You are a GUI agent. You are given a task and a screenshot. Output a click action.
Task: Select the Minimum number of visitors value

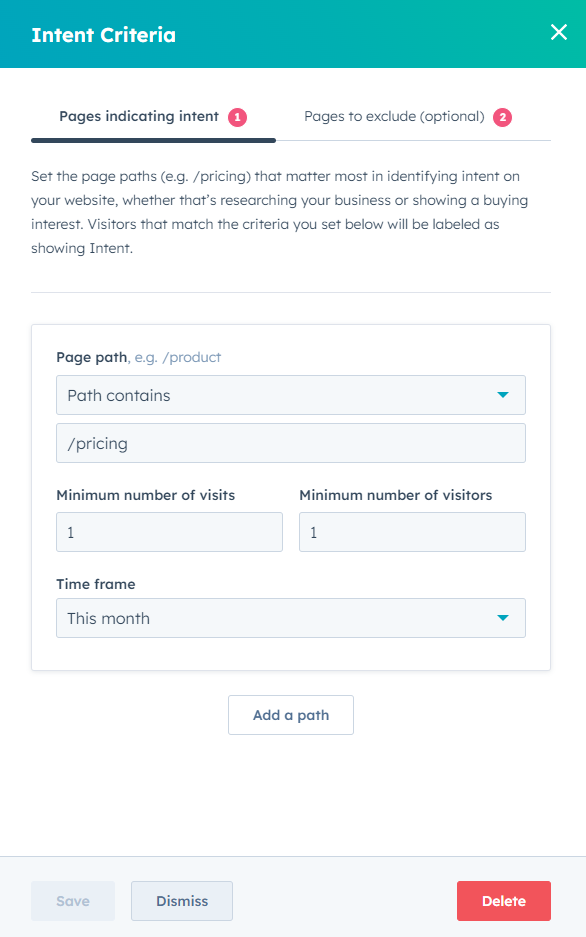click(x=412, y=532)
